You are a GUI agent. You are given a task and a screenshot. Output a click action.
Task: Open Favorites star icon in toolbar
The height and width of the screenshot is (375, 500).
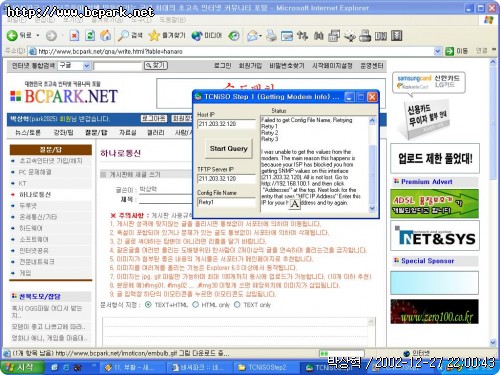[154, 35]
